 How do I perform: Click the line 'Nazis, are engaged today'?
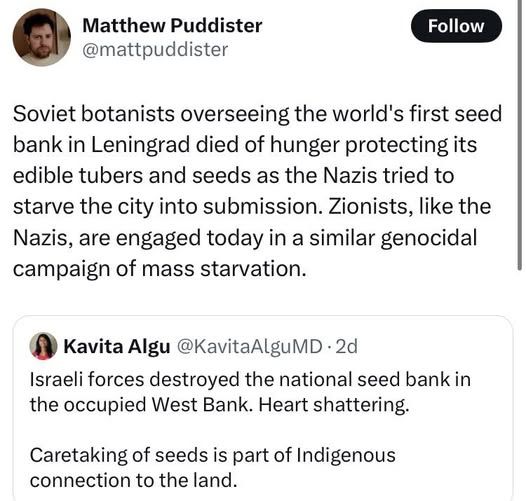click(245, 238)
